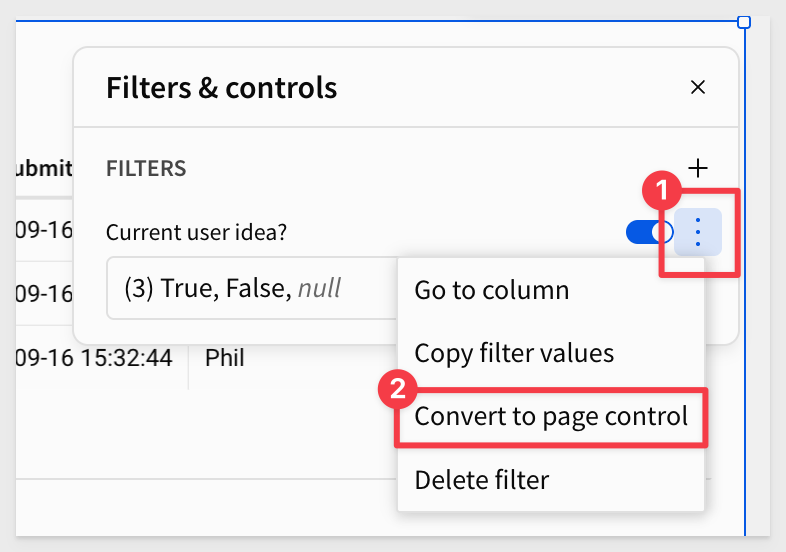Click the Current user idea? filter label
Viewport: 786px width, 552px height.
[196, 232]
